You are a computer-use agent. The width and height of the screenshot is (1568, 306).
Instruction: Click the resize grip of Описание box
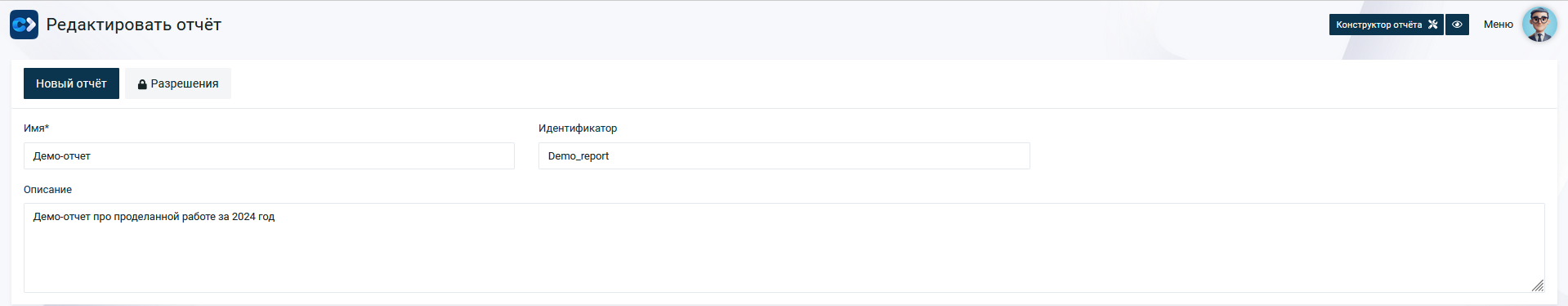click(x=1537, y=285)
